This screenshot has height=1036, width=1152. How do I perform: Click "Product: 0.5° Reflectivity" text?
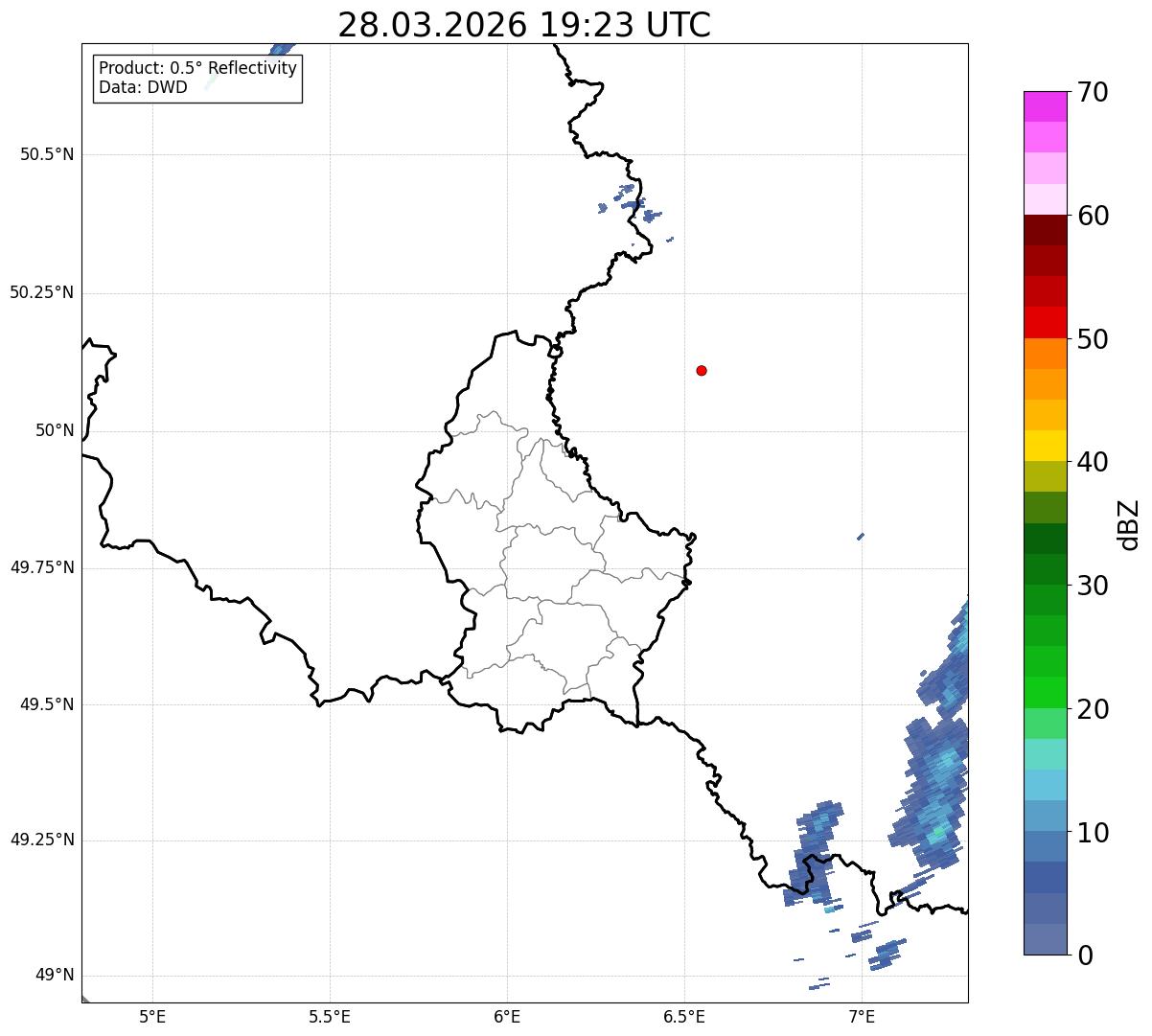tap(197, 69)
